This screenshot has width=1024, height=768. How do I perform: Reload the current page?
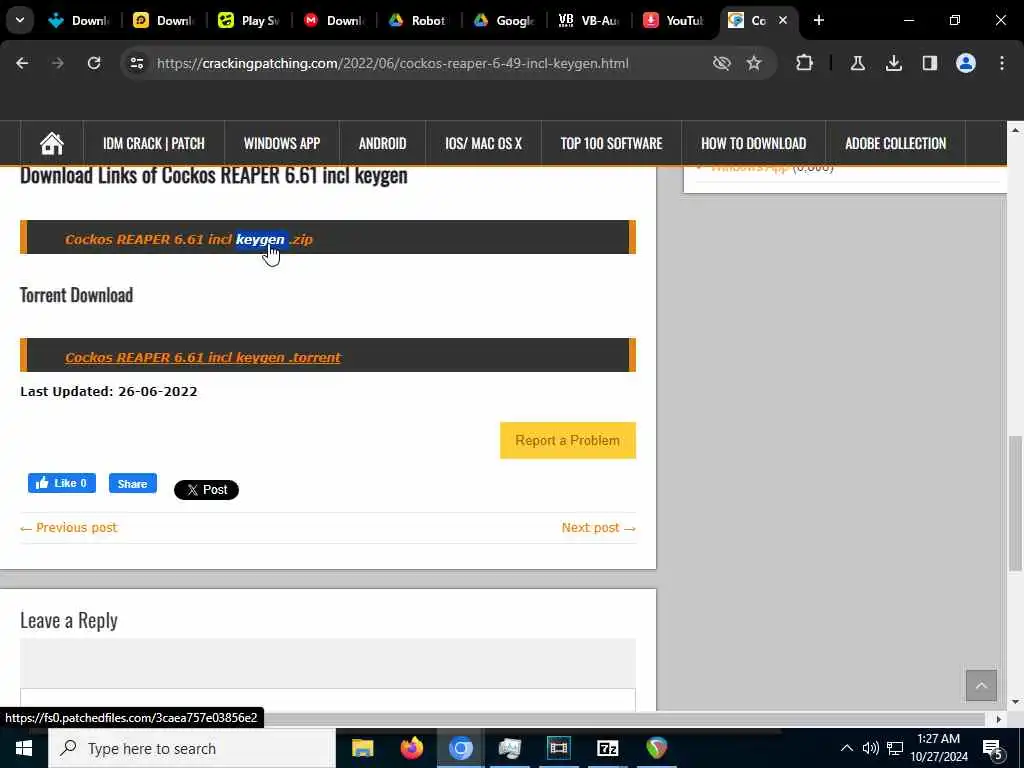(x=94, y=63)
